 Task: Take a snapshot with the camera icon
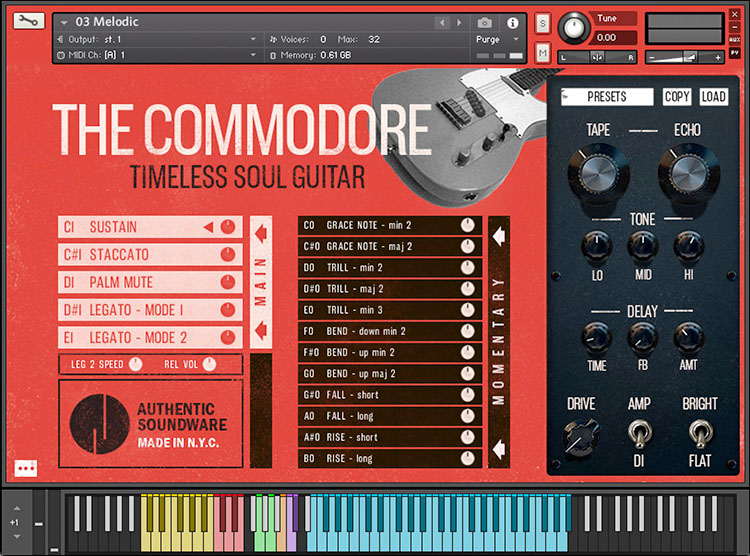pos(484,22)
